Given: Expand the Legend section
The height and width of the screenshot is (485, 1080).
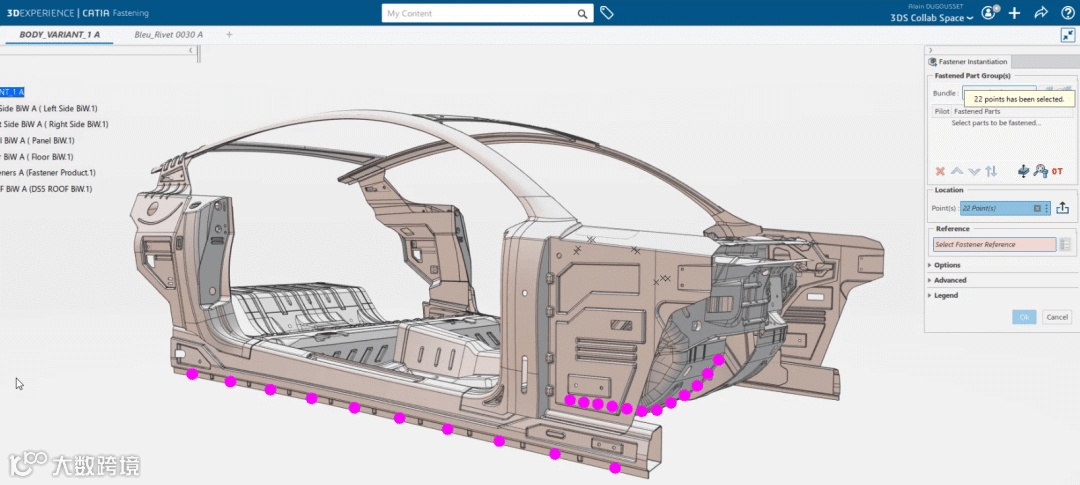Looking at the screenshot, I should point(943,296).
